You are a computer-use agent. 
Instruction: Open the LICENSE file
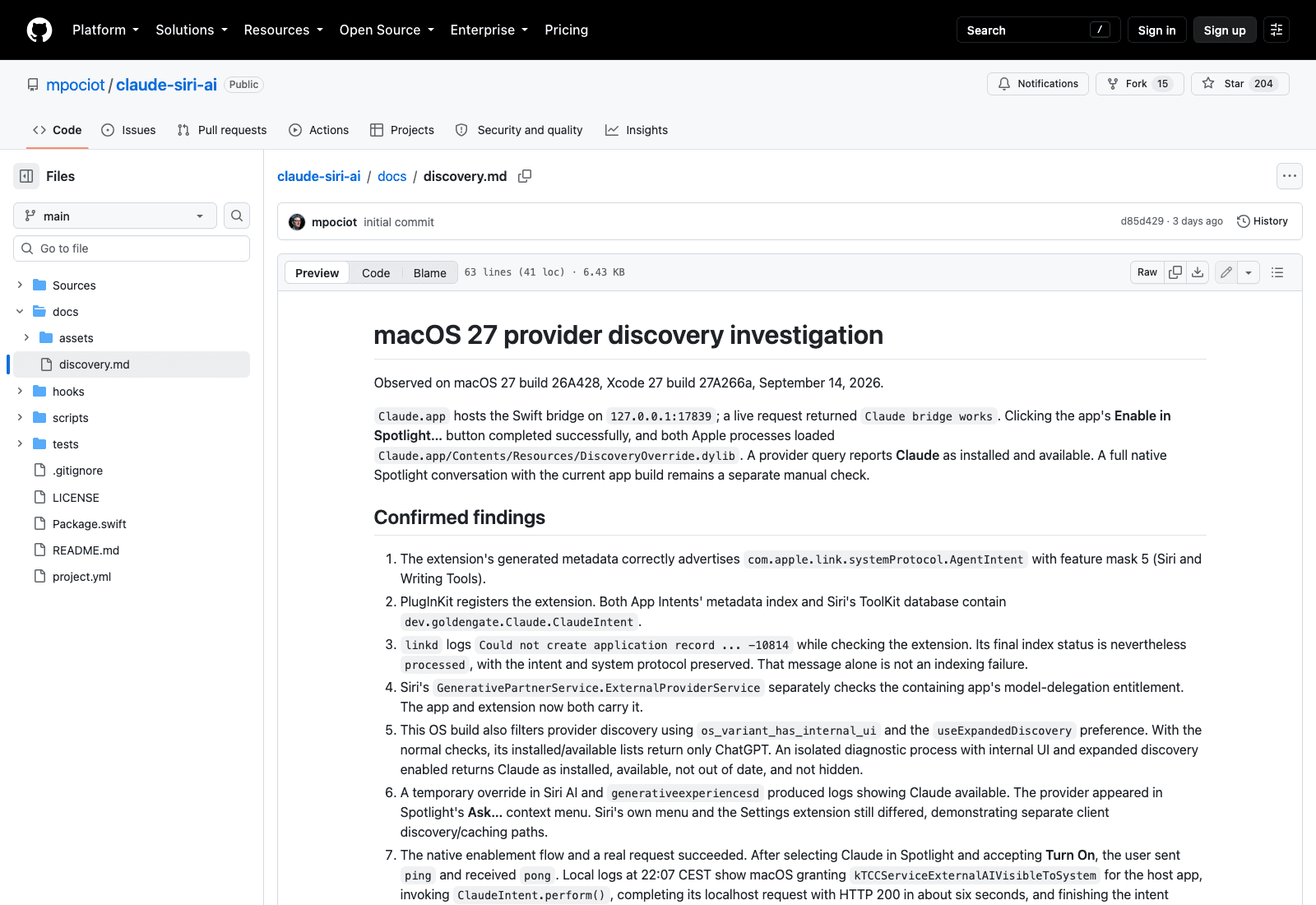pos(76,498)
